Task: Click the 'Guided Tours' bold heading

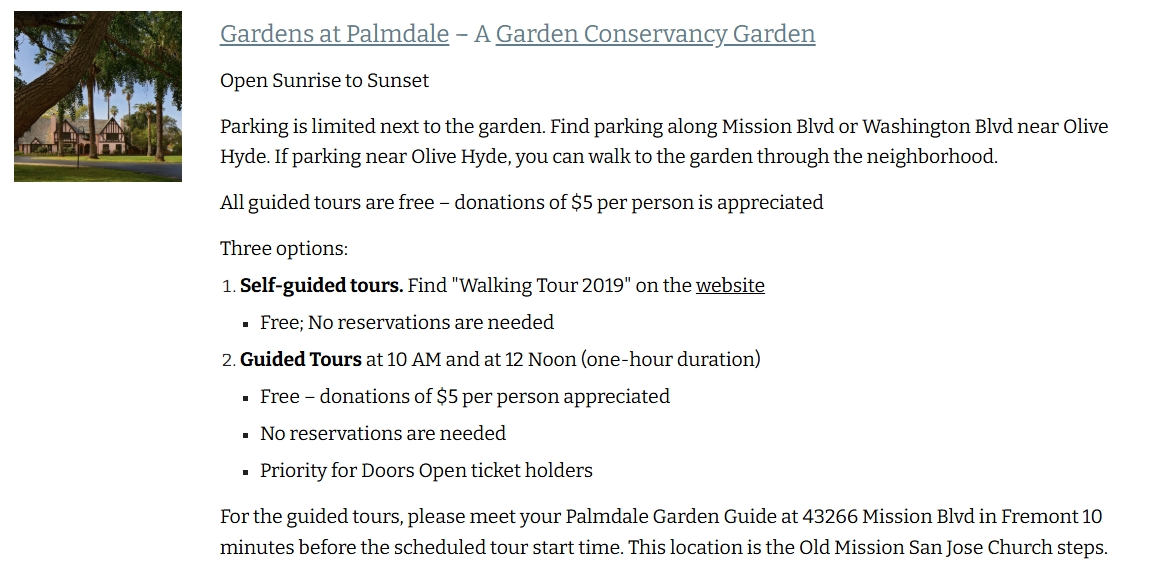Action: pyautogui.click(x=301, y=359)
